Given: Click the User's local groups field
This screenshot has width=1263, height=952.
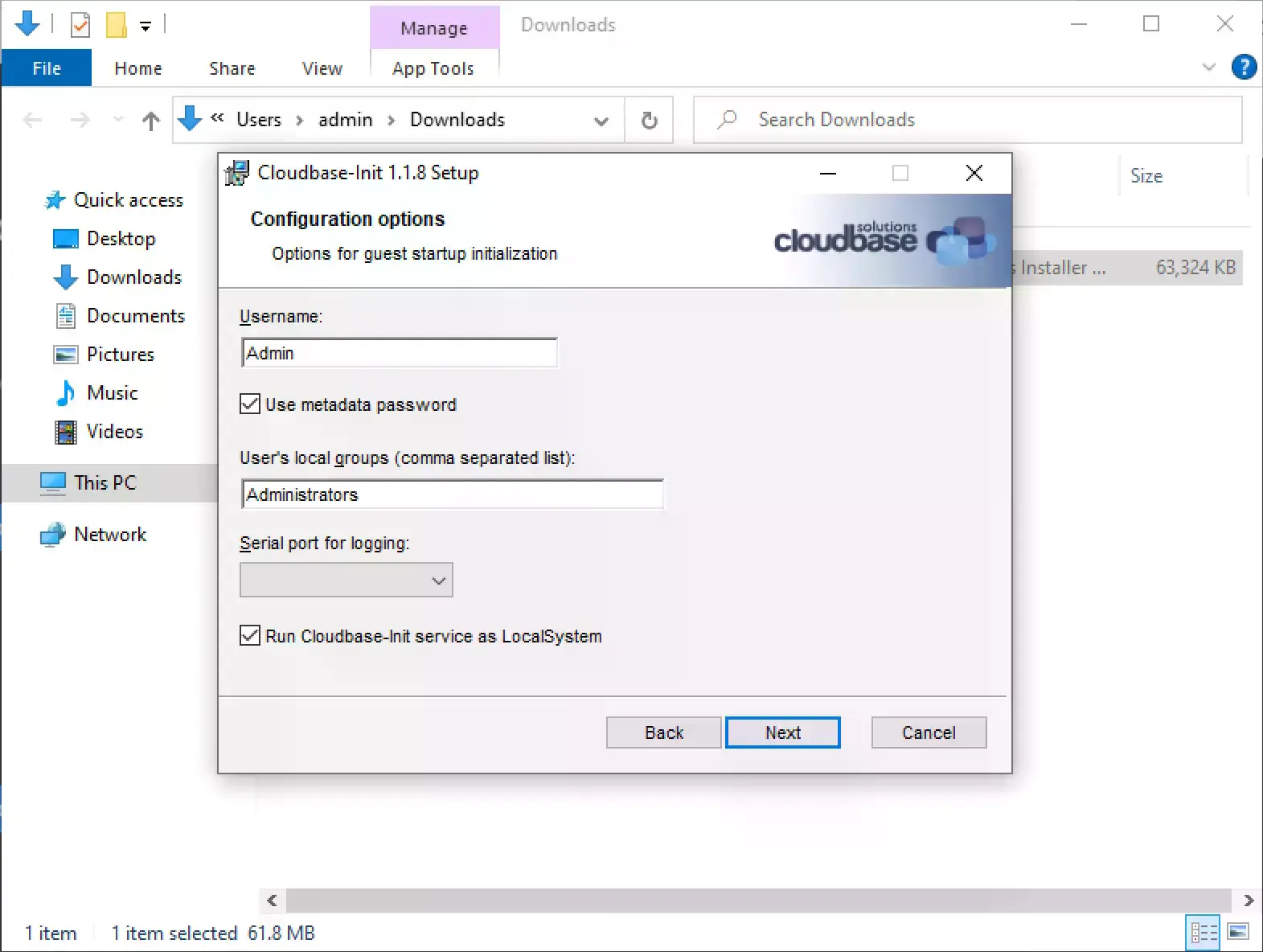Looking at the screenshot, I should click(x=452, y=494).
